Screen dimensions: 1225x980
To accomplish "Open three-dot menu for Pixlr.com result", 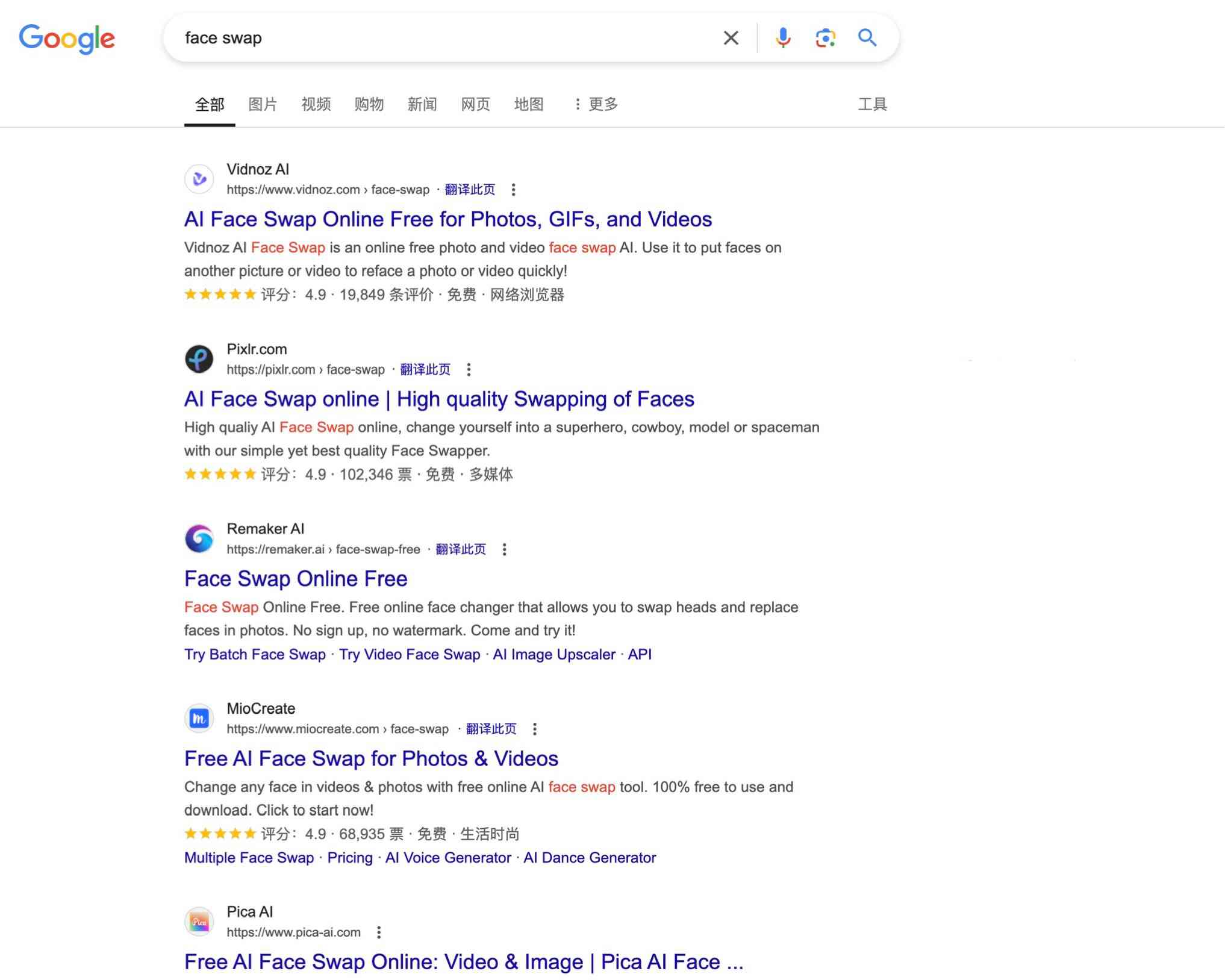I will tap(469, 369).
